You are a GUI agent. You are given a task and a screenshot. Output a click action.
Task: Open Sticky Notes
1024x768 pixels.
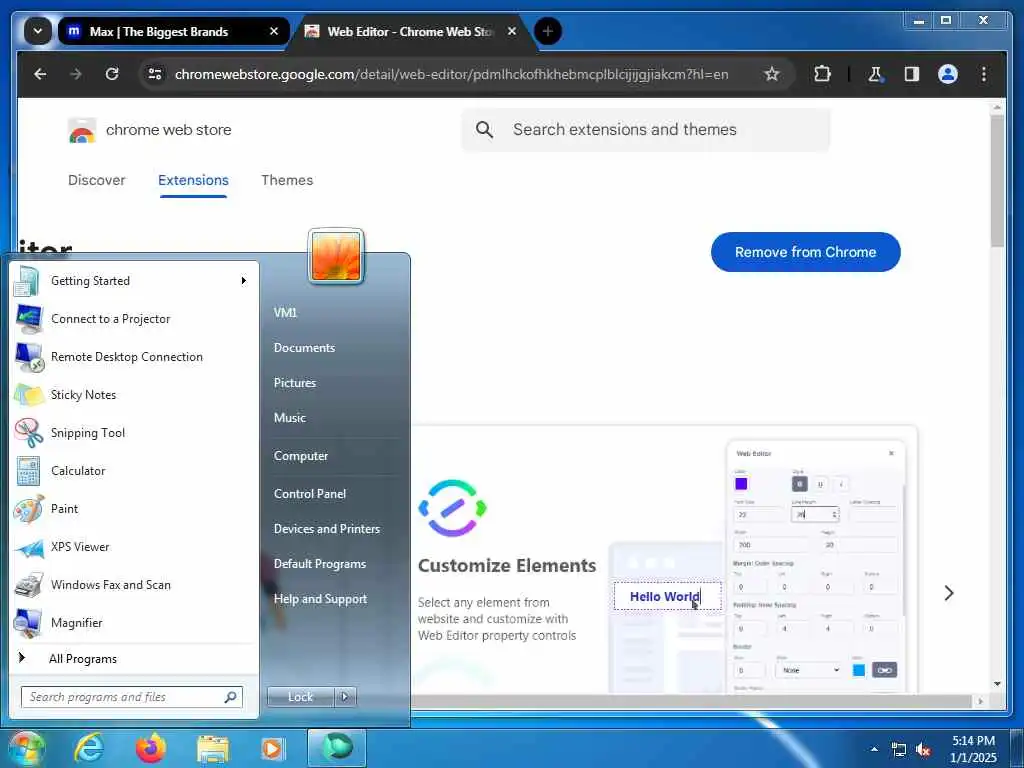point(134,394)
